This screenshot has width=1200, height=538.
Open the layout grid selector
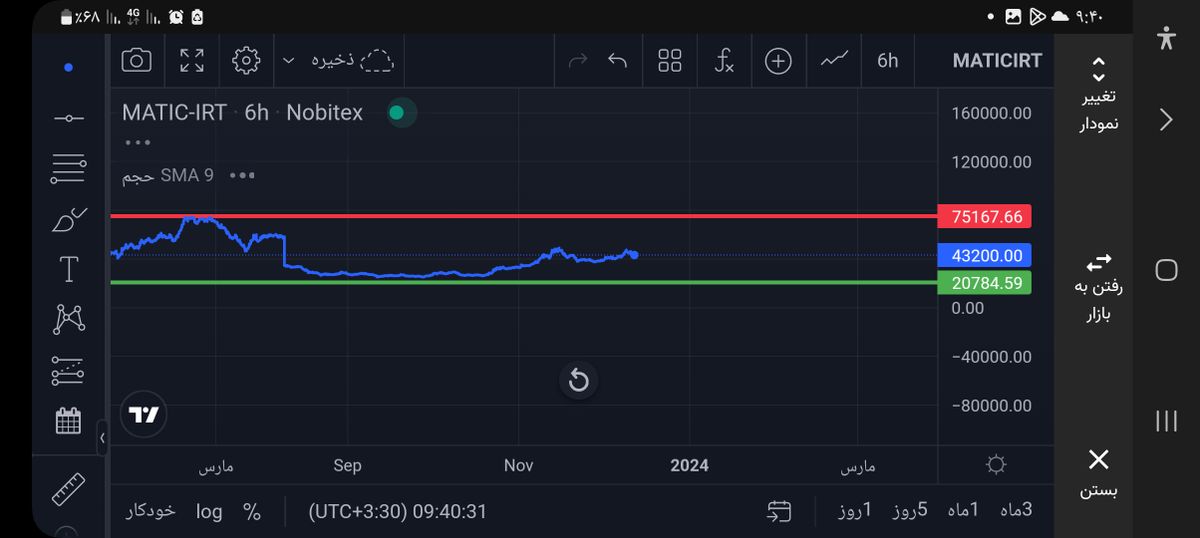(670, 60)
